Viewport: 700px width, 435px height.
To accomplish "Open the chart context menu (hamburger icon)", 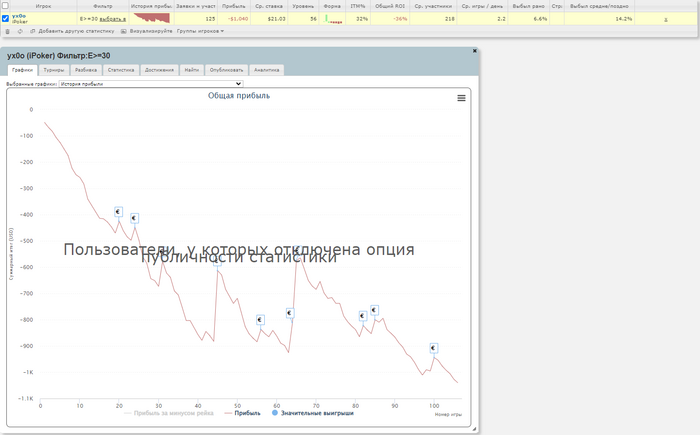I will tap(461, 98).
